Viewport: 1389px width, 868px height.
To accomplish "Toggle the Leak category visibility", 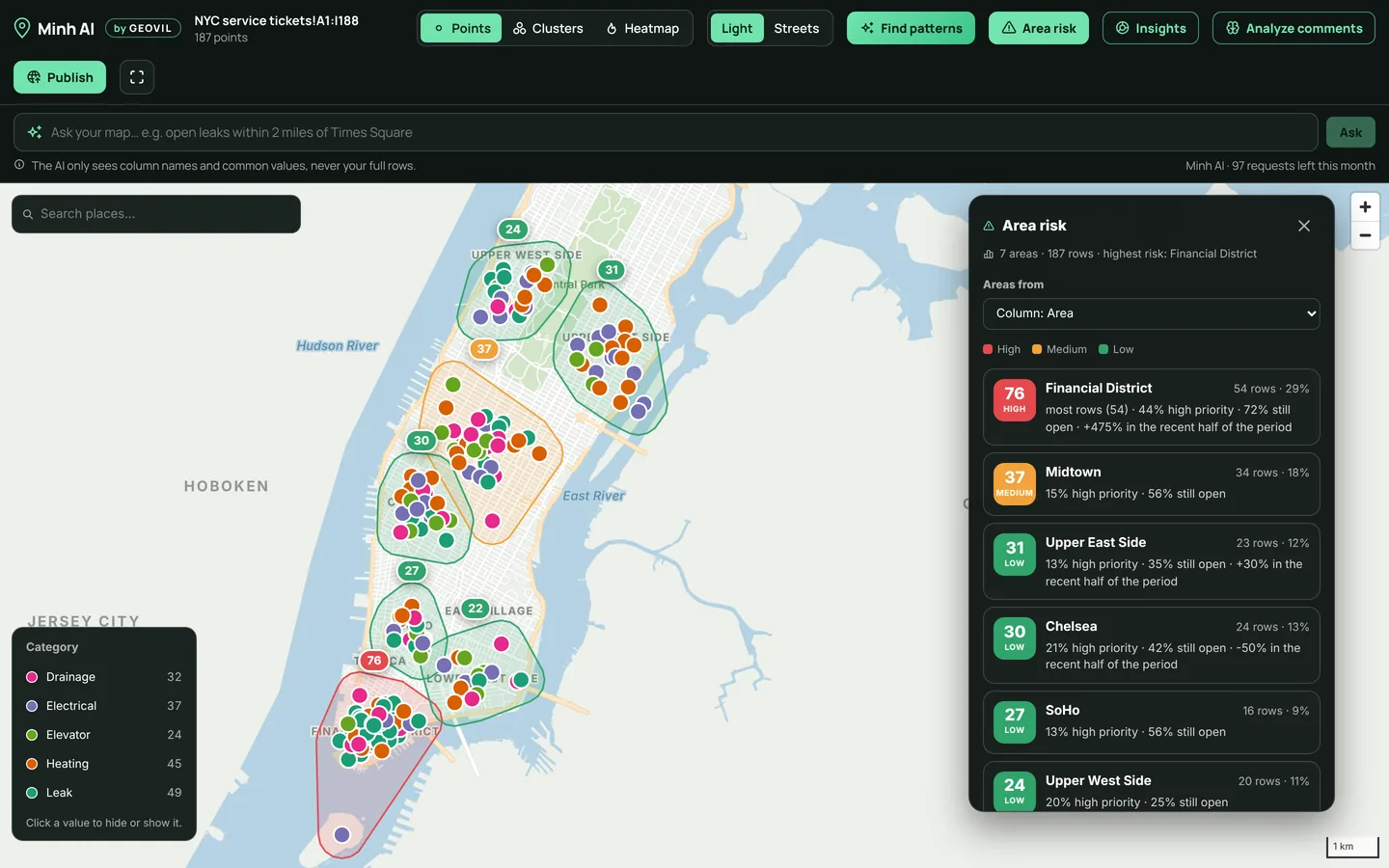I will (x=104, y=793).
